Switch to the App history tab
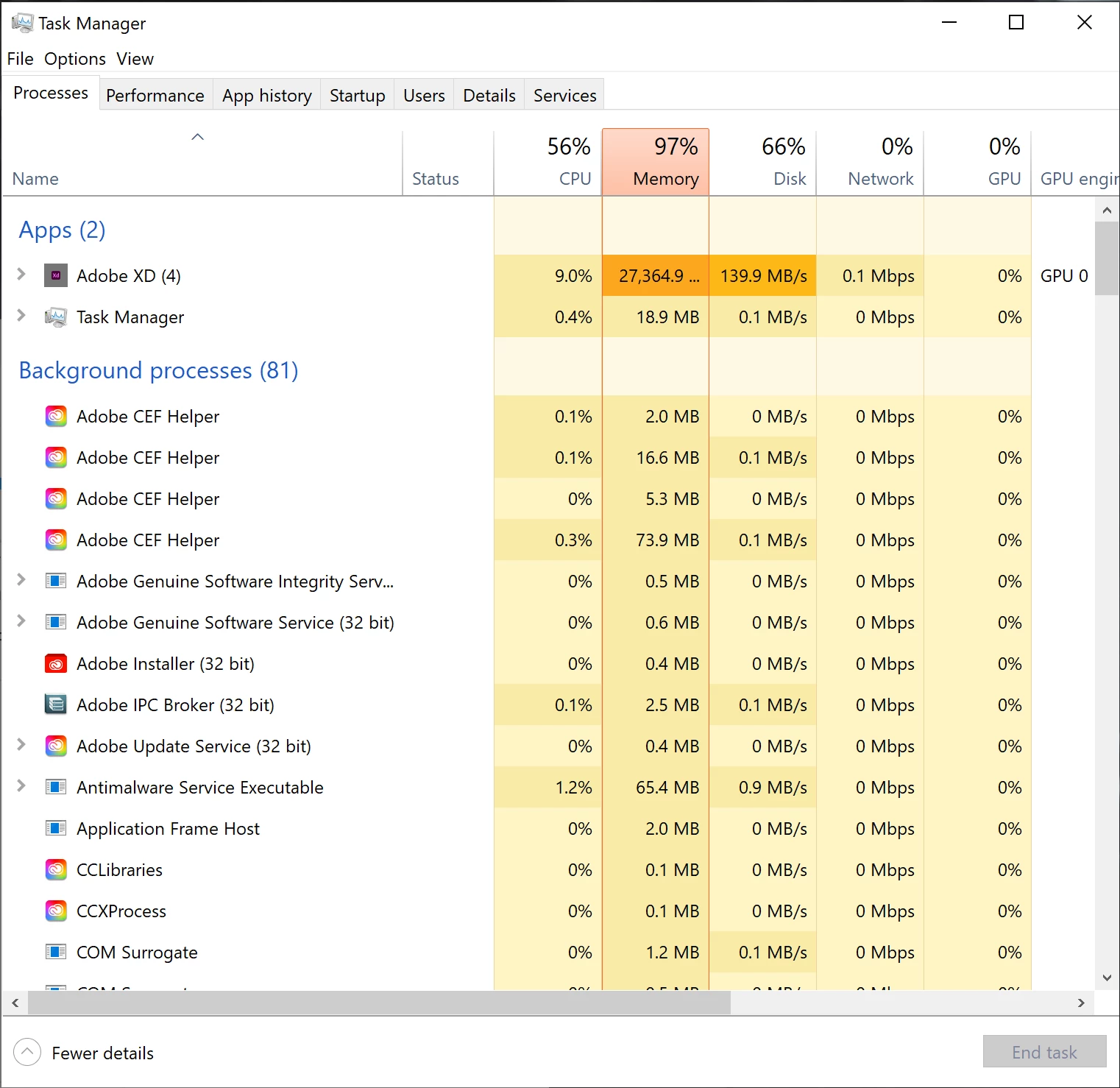The image size is (1120, 1088). [267, 96]
